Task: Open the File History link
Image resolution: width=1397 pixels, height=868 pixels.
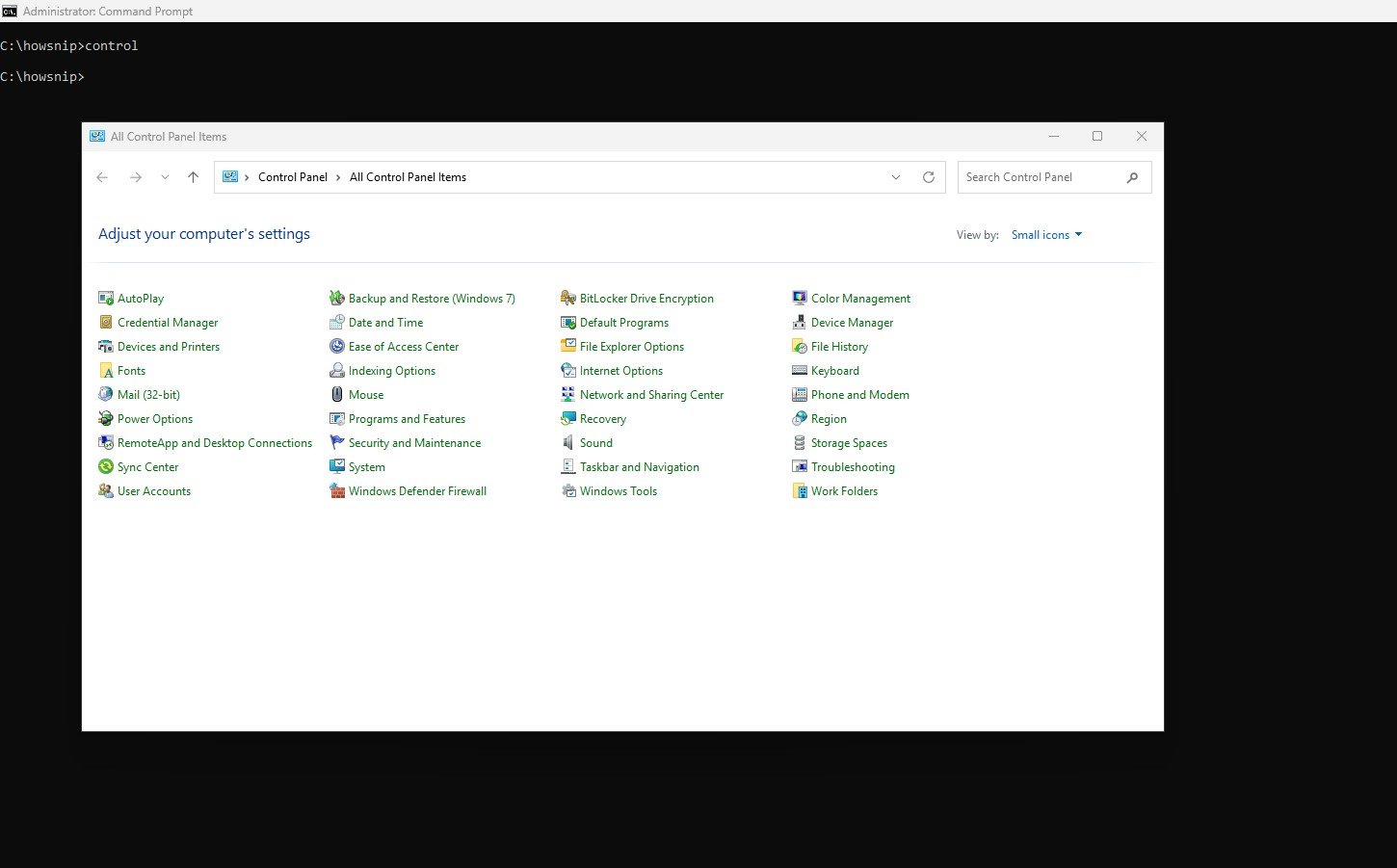Action: (x=839, y=347)
